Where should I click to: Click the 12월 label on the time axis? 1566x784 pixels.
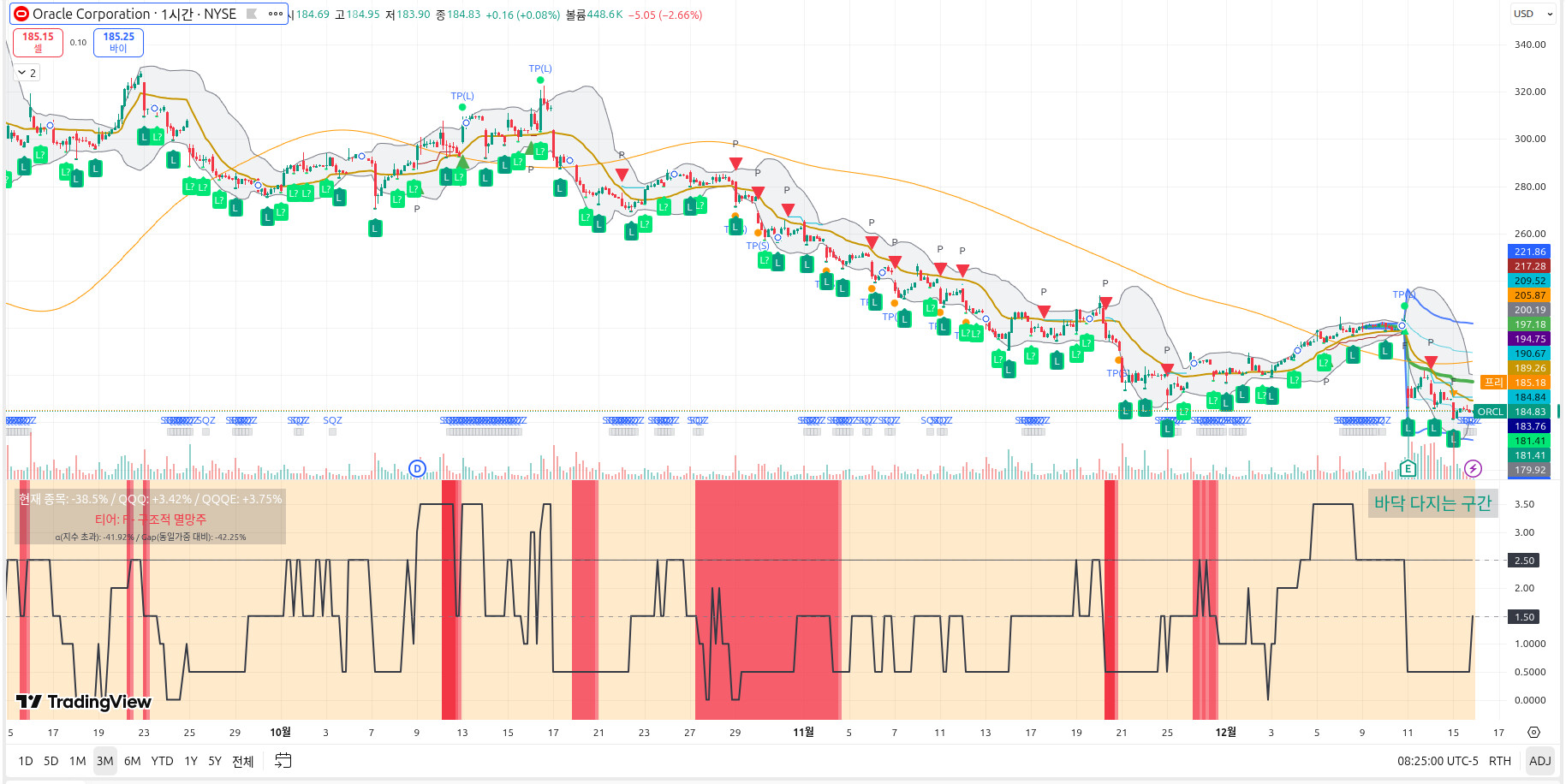pos(1226,732)
